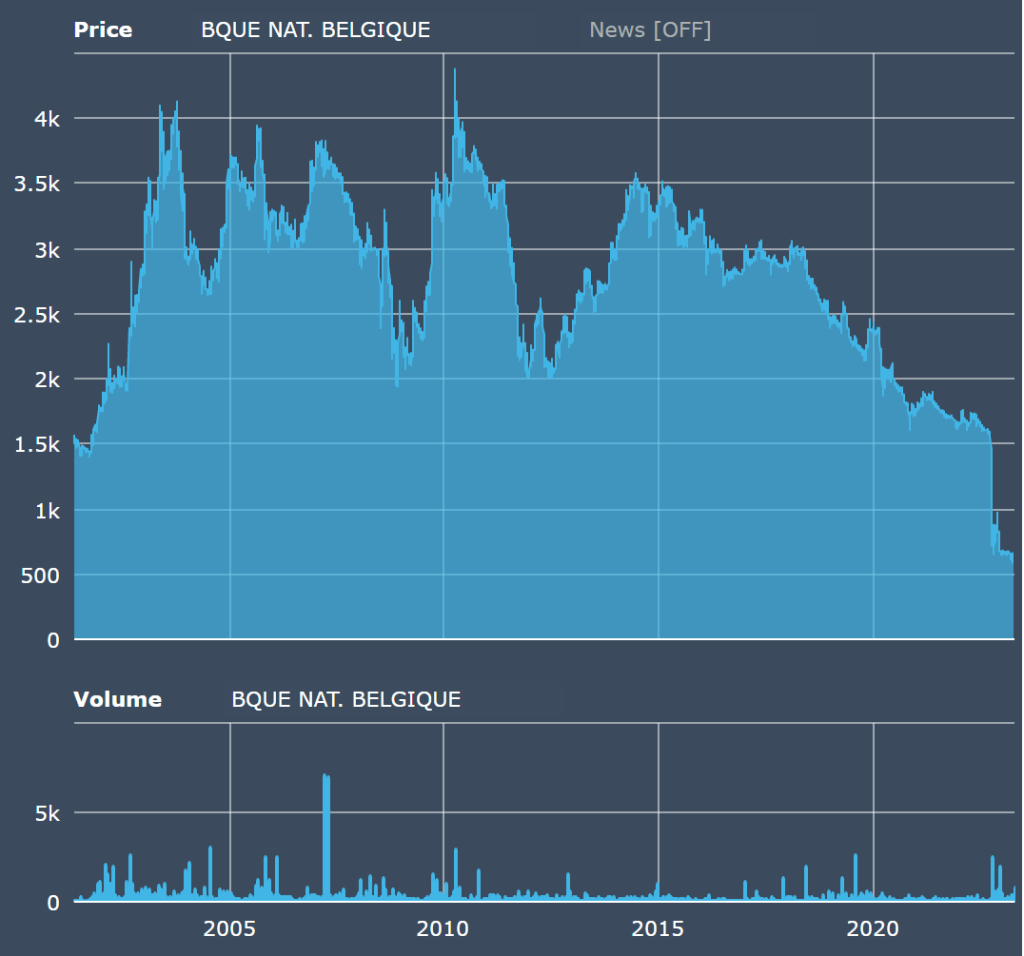Click the highest price peak above 4k in 2010
The height and width of the screenshot is (956, 1024).
click(455, 72)
